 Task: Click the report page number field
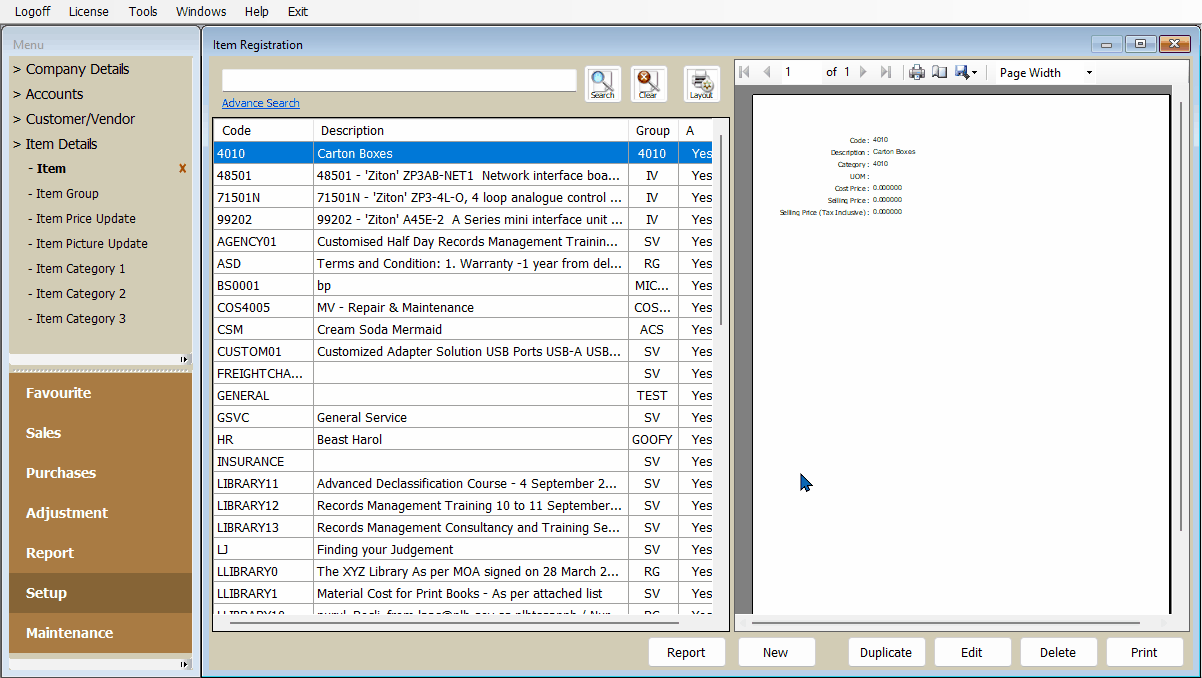(x=800, y=72)
